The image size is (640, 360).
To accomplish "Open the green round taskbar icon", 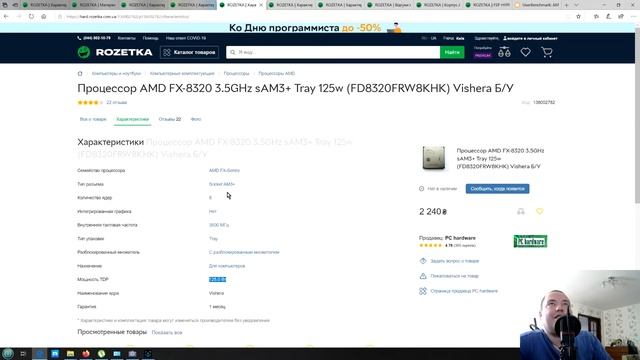I will click(x=101, y=353).
